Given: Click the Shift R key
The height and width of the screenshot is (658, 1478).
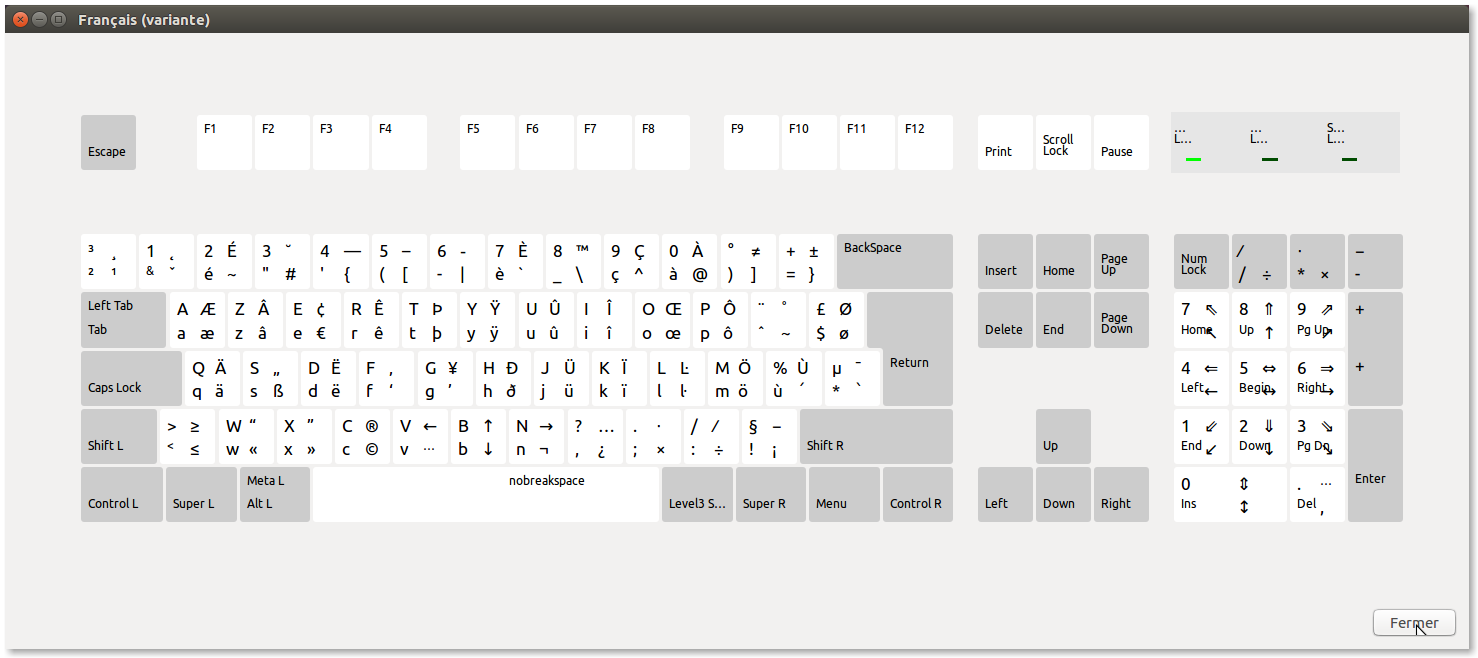Looking at the screenshot, I should point(876,436).
